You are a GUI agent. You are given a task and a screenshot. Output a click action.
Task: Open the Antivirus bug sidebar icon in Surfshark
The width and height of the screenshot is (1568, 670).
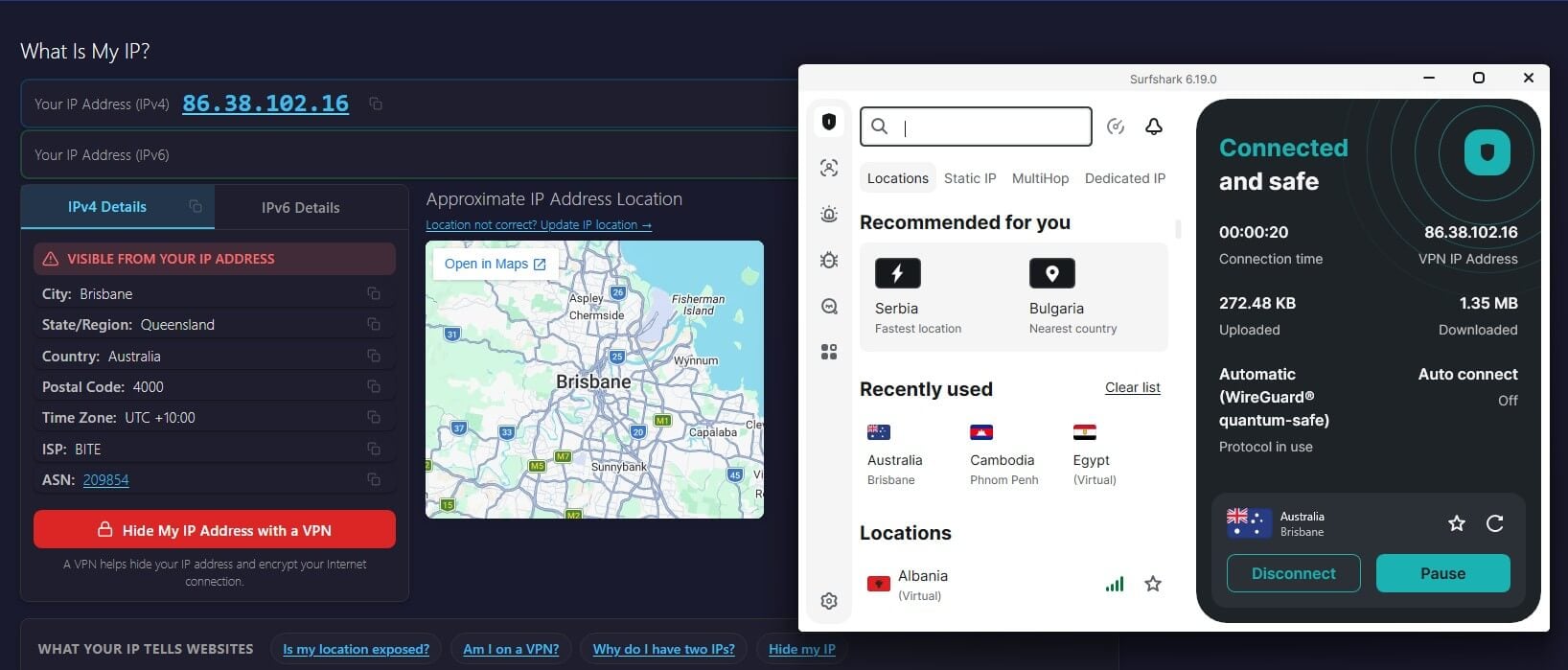tap(829, 260)
